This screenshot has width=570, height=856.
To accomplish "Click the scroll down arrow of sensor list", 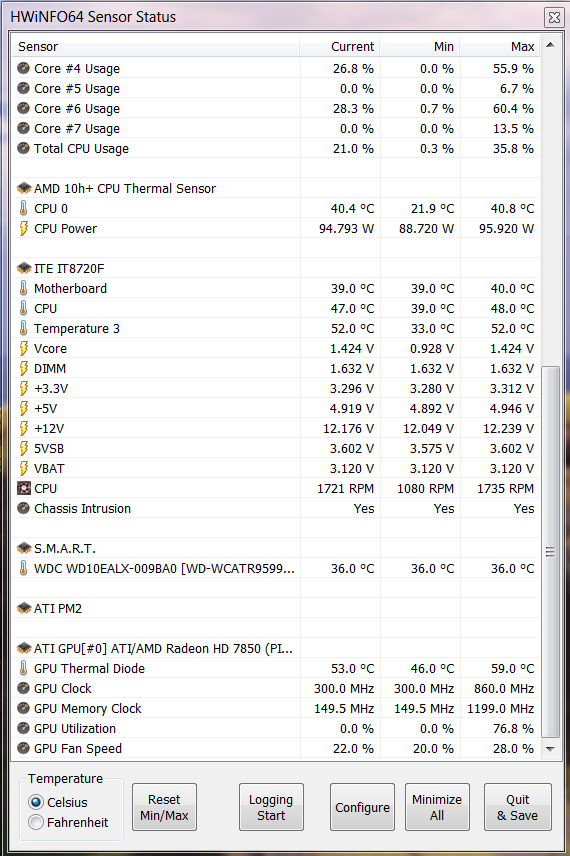I will coord(550,749).
